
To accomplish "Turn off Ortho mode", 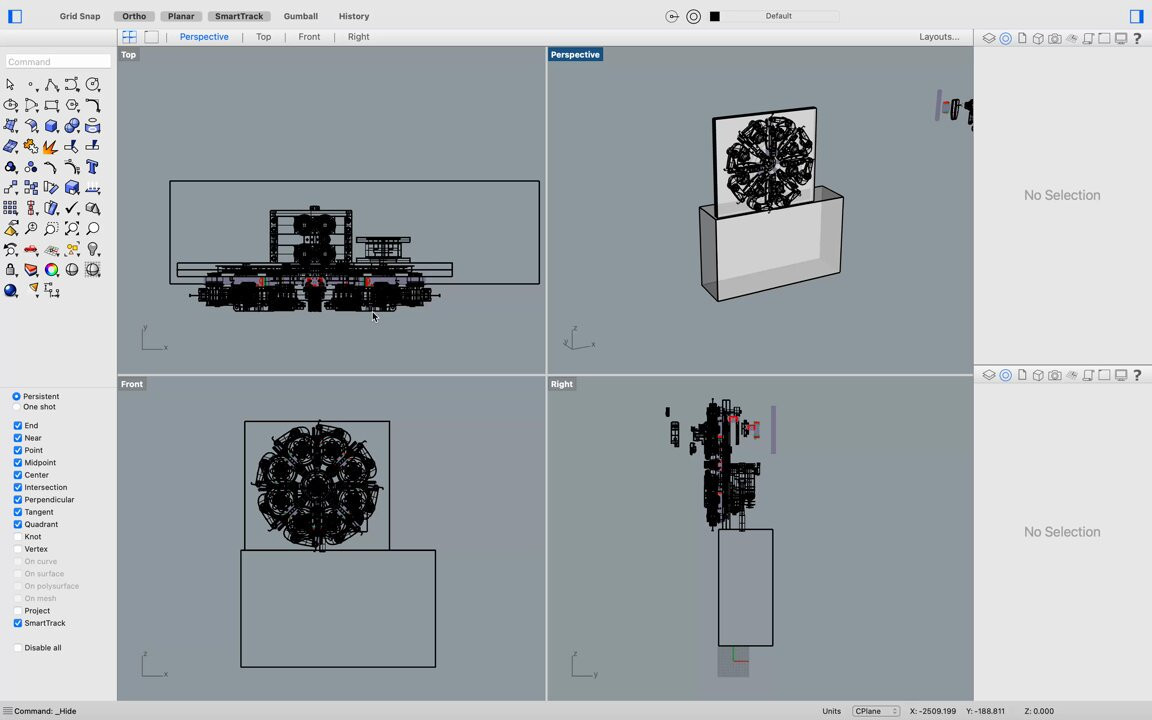I will (134, 16).
